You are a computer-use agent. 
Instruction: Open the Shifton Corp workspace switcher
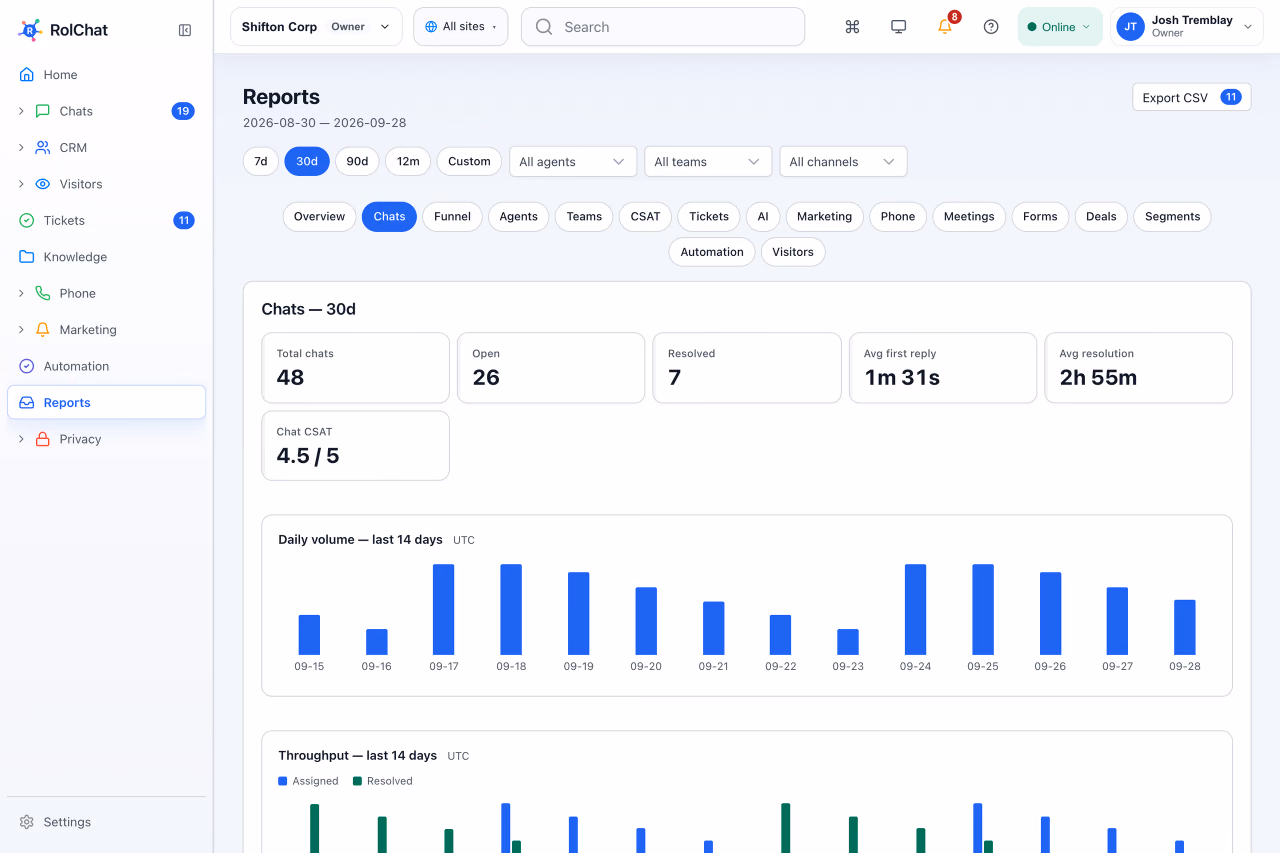[x=316, y=27]
